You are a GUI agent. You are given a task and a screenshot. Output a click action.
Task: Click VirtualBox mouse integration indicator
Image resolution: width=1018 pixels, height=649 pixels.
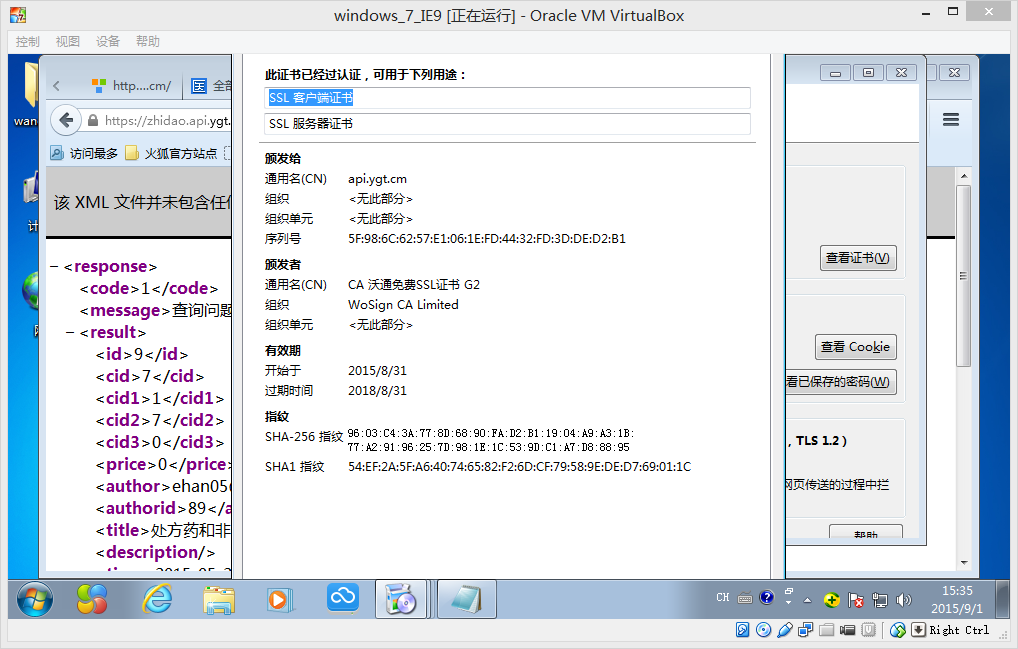(x=898, y=630)
